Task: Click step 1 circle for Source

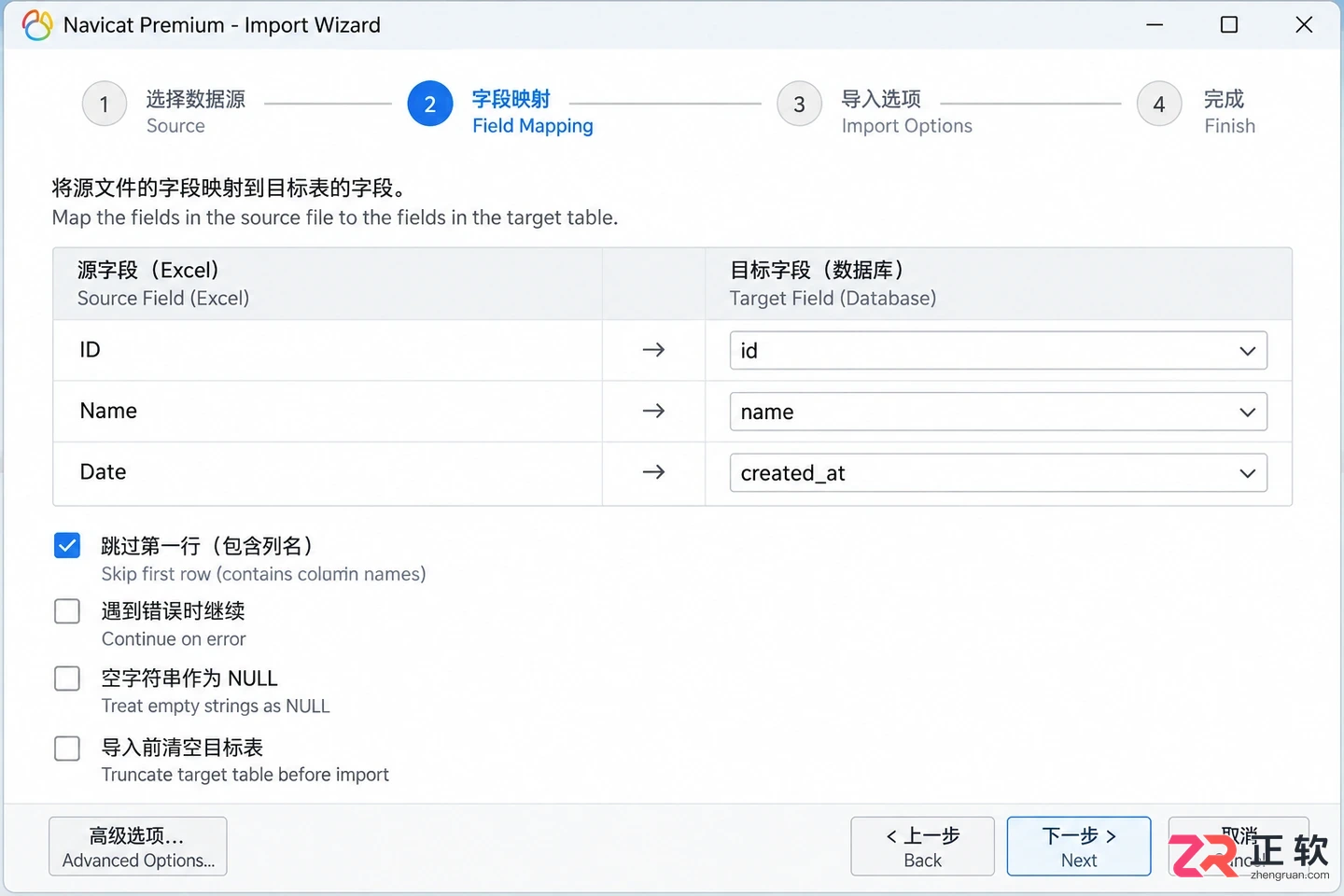Action: point(105,104)
